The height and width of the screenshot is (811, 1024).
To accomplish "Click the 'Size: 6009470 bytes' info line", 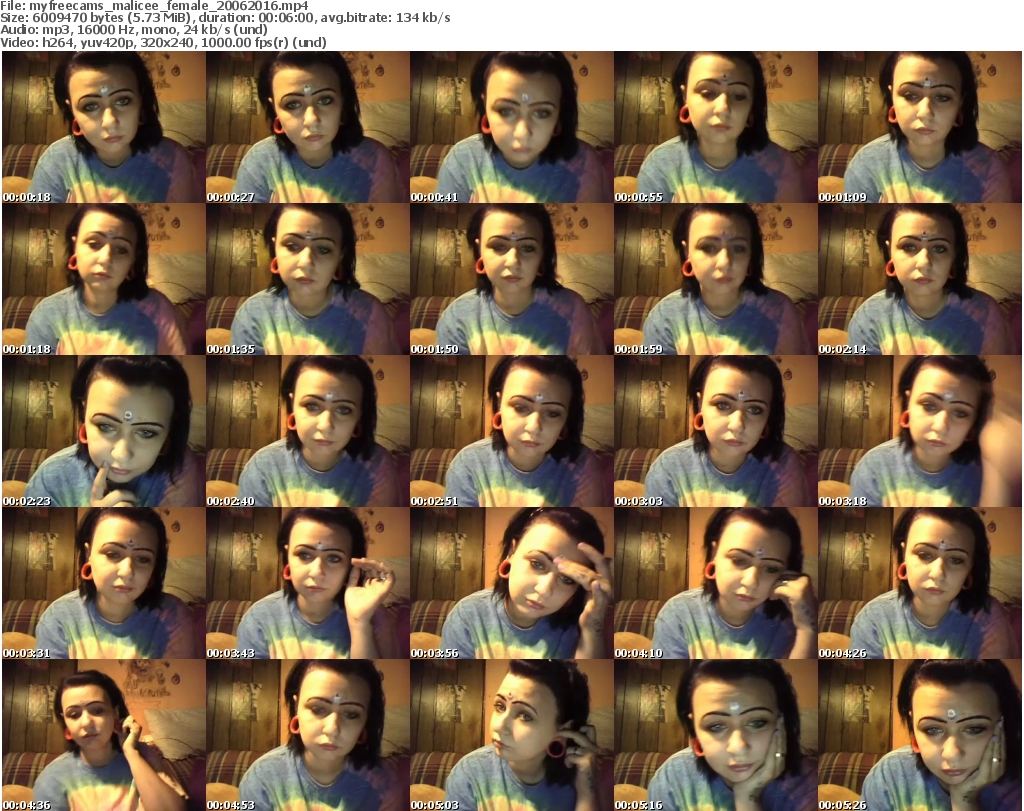I will click(x=225, y=18).
